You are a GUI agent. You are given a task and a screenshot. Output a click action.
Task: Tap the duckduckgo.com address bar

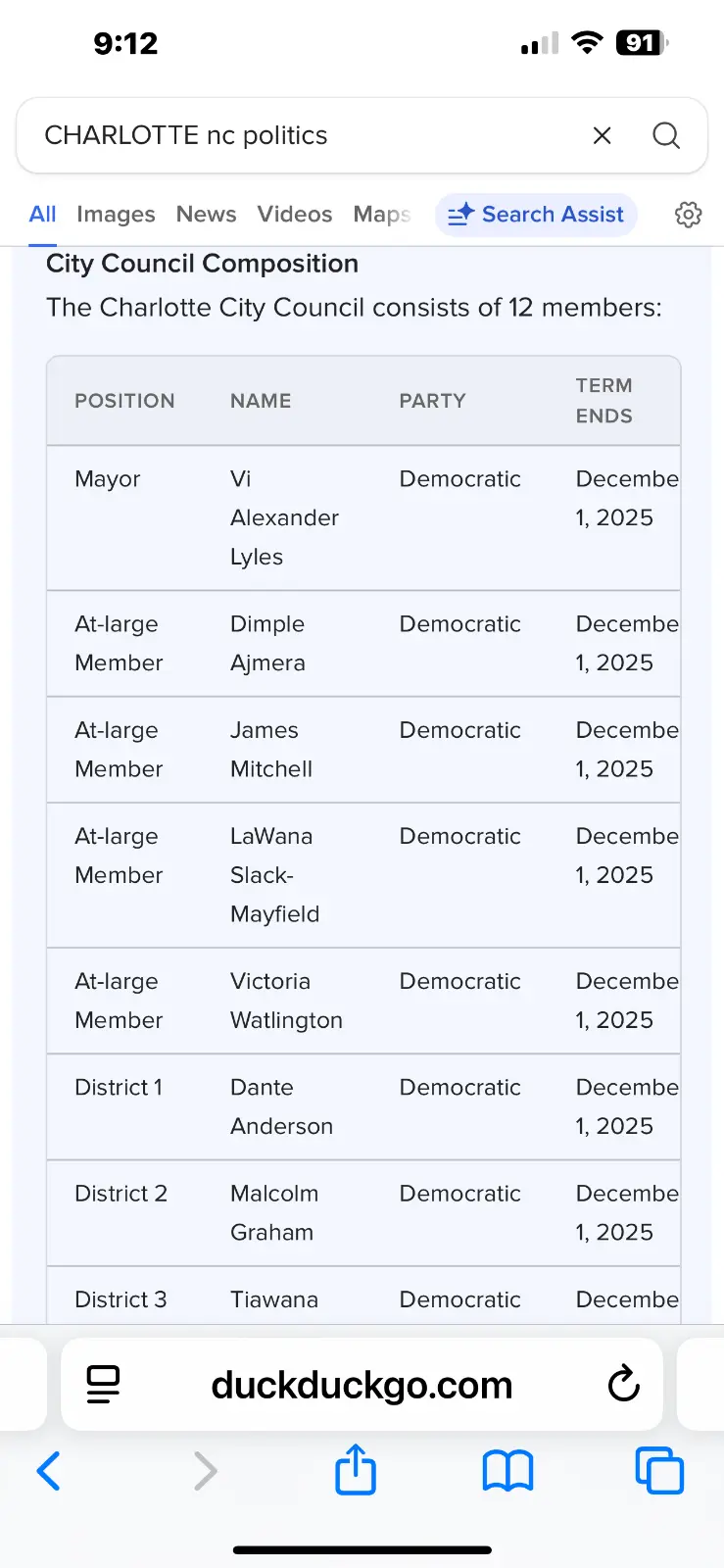pos(362,1385)
